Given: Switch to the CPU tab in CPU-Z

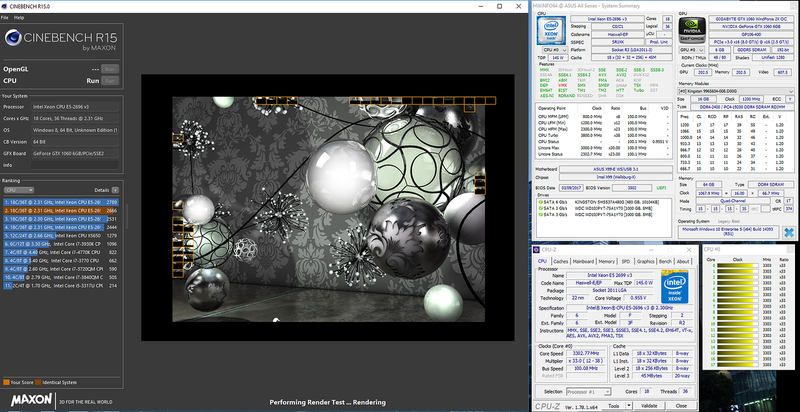Looking at the screenshot, I should pos(542,261).
